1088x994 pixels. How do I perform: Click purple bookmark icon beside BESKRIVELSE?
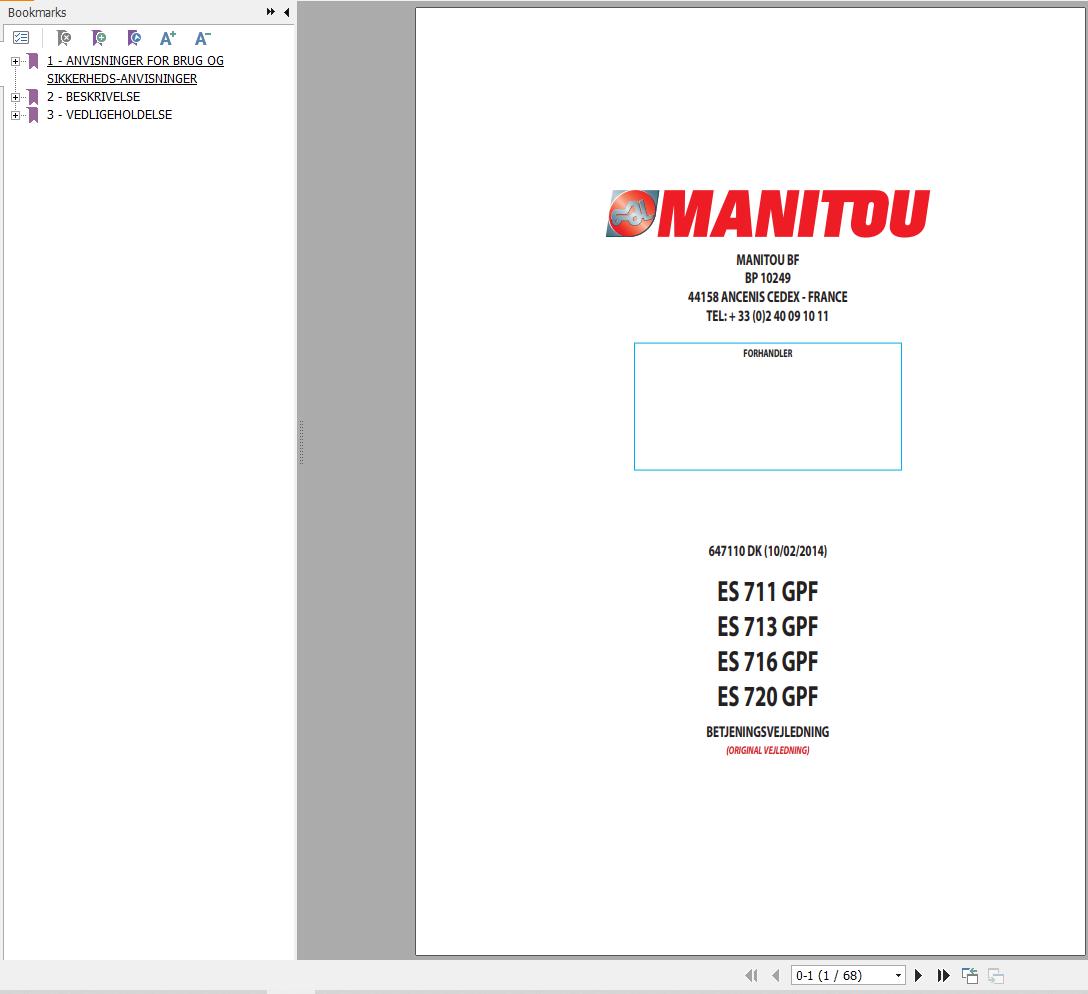click(33, 96)
